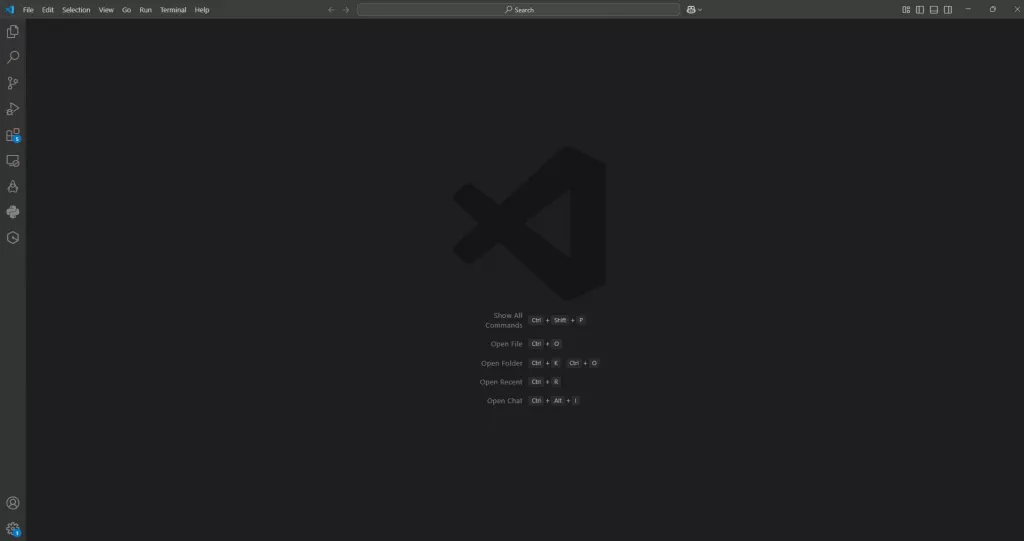
Task: Click the Go Back navigation arrow
Action: click(331, 10)
